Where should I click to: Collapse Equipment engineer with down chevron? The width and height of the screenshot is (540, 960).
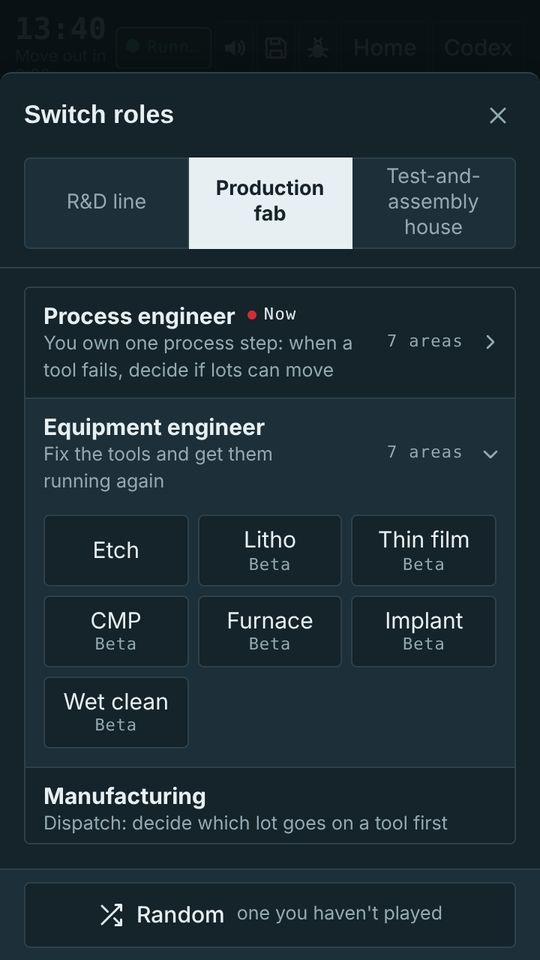coord(490,454)
